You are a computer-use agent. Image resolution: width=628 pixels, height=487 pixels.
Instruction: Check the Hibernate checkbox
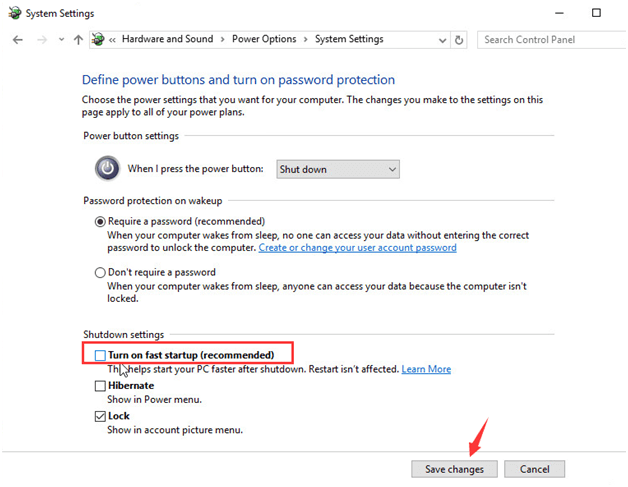tap(99, 385)
